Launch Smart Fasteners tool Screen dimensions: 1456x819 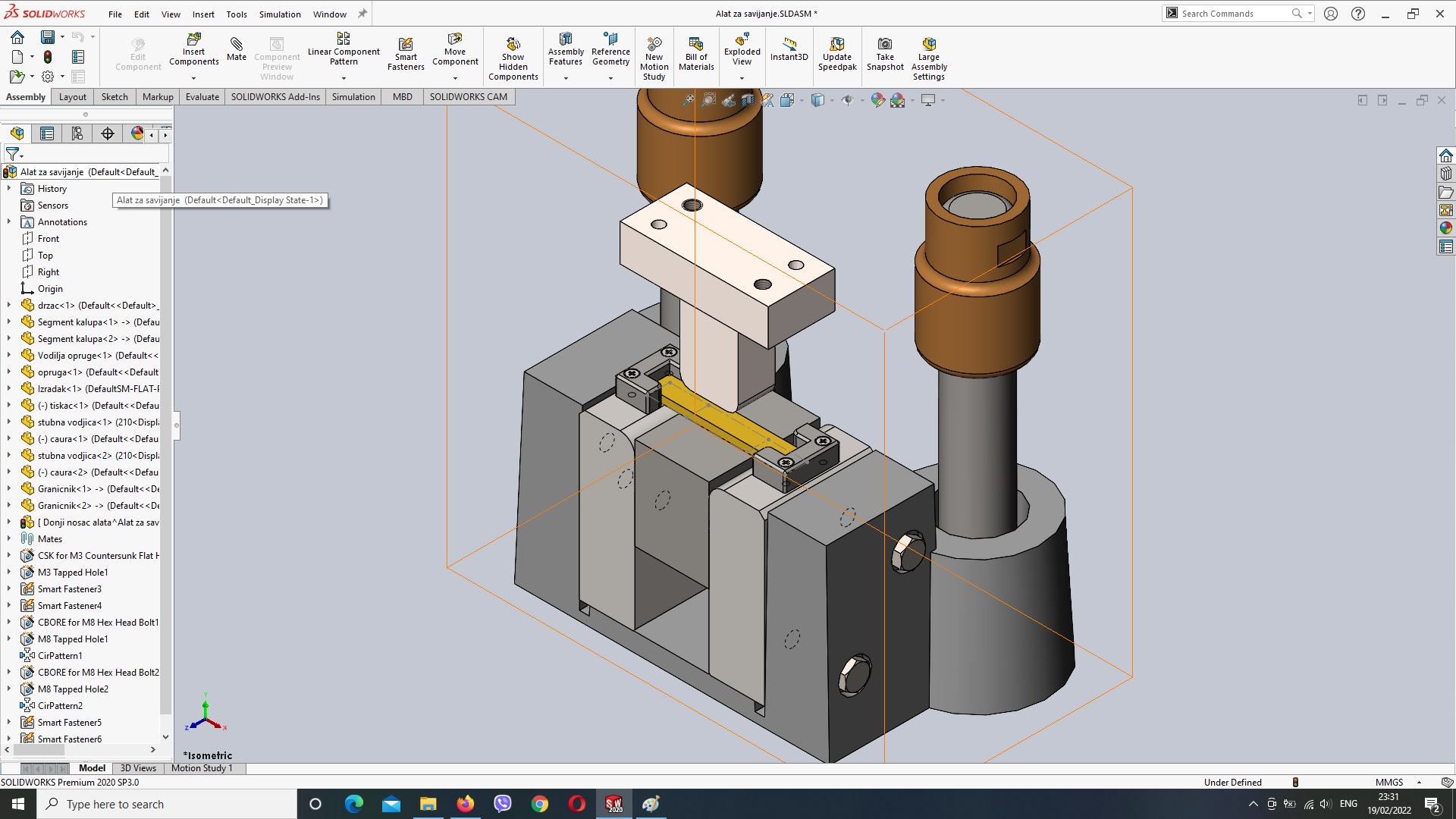pyautogui.click(x=406, y=55)
